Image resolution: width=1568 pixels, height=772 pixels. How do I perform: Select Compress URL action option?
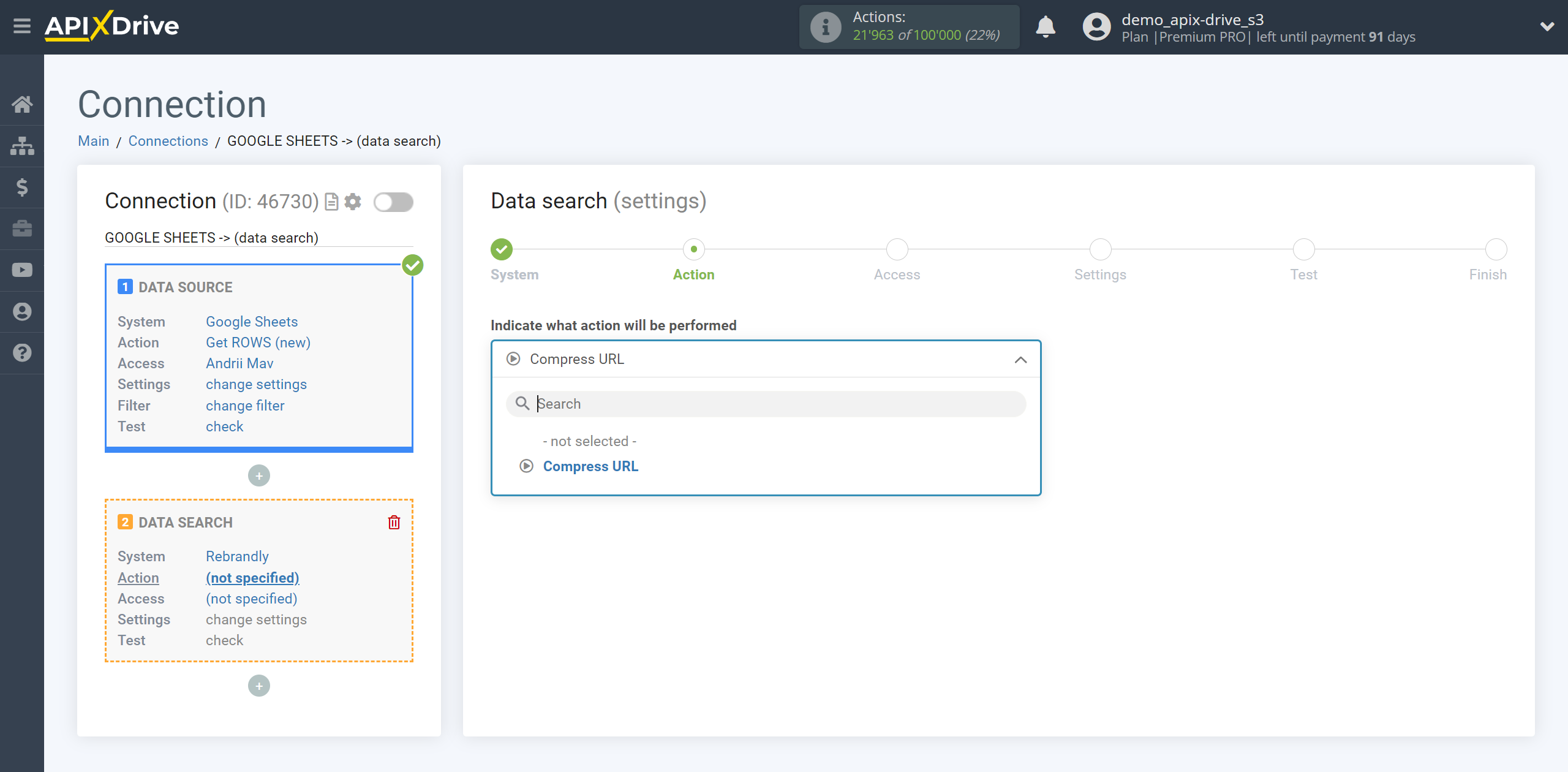(x=590, y=466)
